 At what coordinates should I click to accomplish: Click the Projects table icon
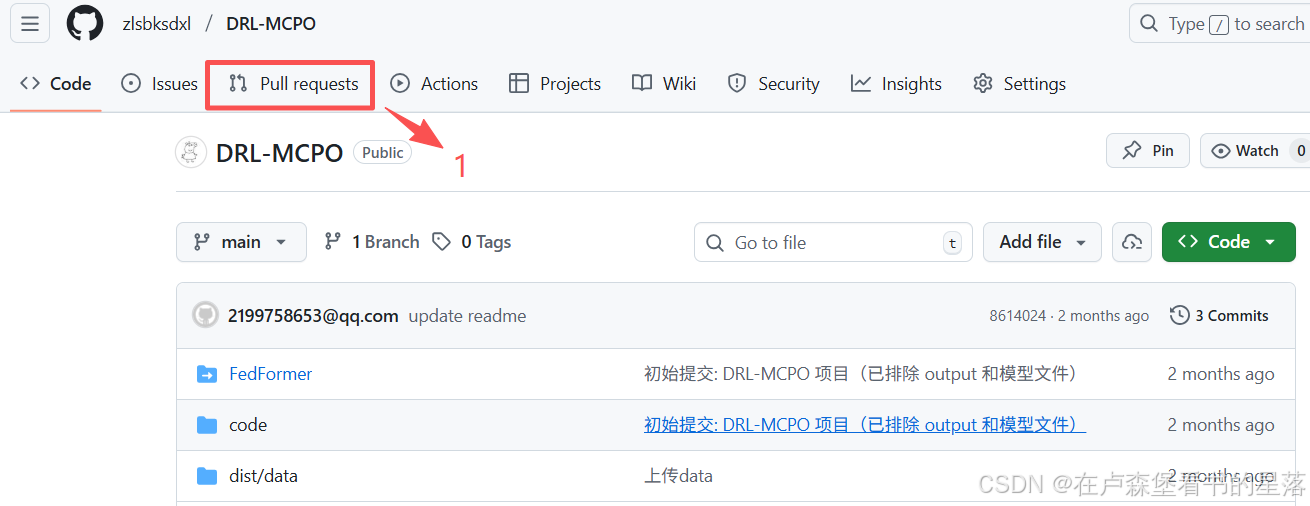point(519,84)
